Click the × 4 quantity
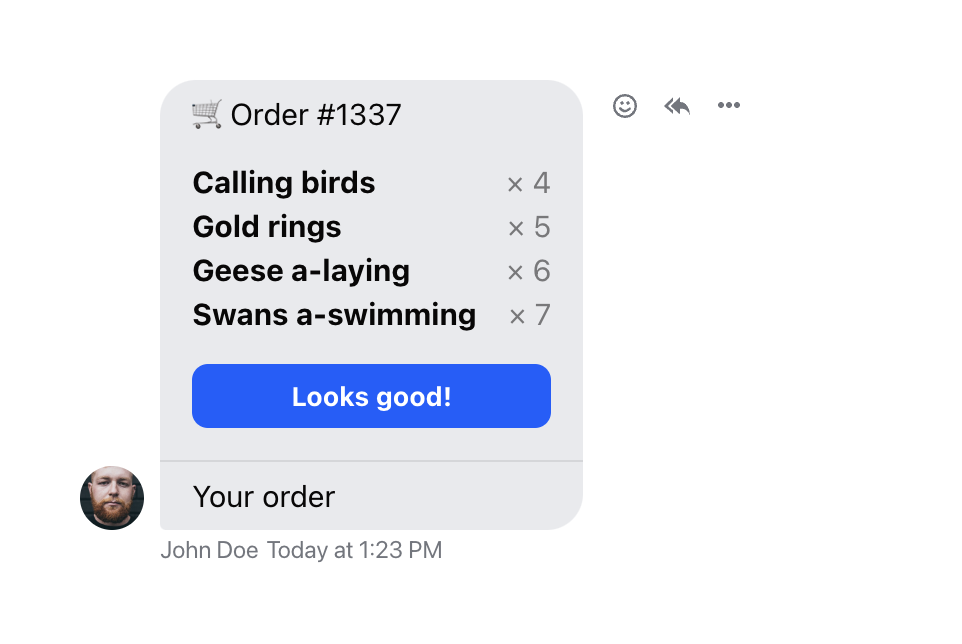This screenshot has height=644, width=962. point(529,183)
